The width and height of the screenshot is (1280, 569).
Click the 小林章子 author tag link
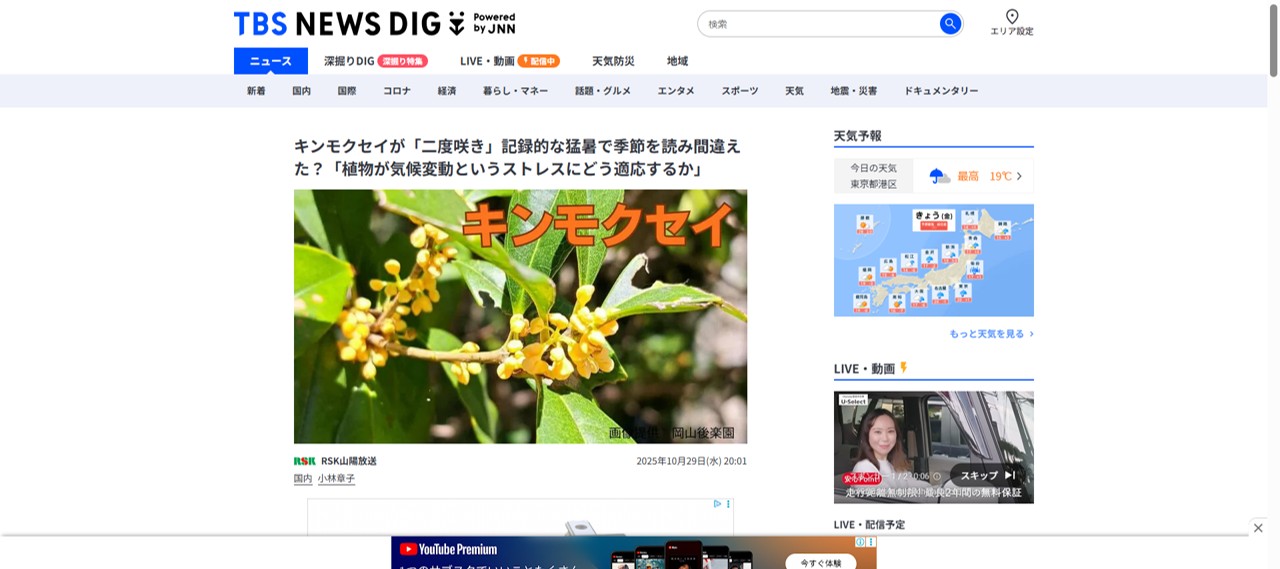[336, 479]
